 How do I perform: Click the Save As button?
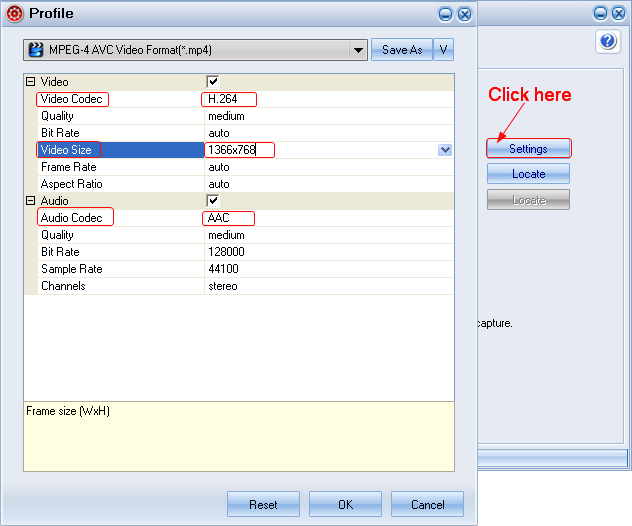coord(402,50)
